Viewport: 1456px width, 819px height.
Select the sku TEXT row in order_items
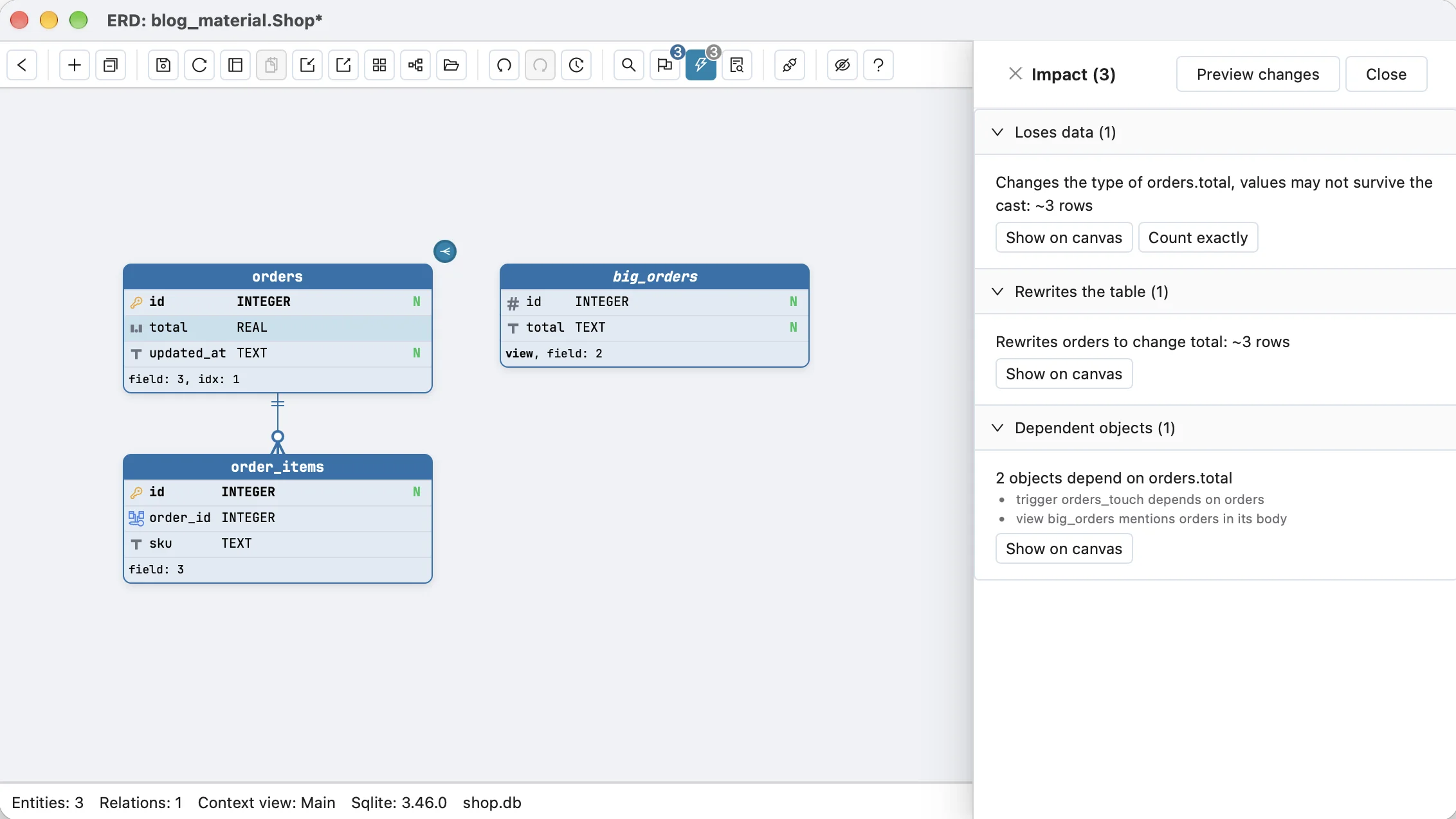tap(278, 543)
